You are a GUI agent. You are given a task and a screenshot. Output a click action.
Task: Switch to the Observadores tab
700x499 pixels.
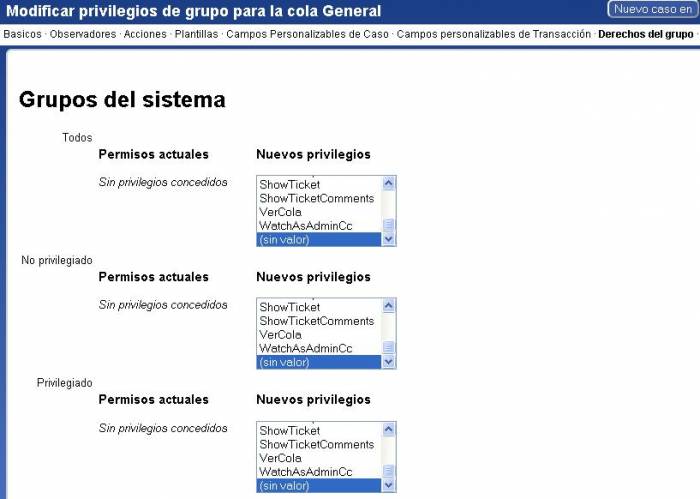click(x=83, y=34)
